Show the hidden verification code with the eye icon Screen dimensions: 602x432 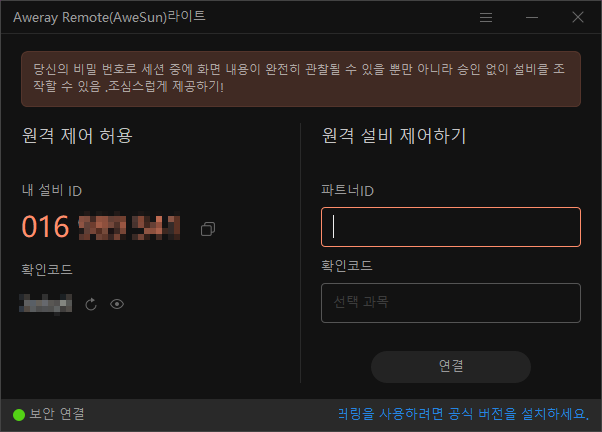[x=117, y=304]
